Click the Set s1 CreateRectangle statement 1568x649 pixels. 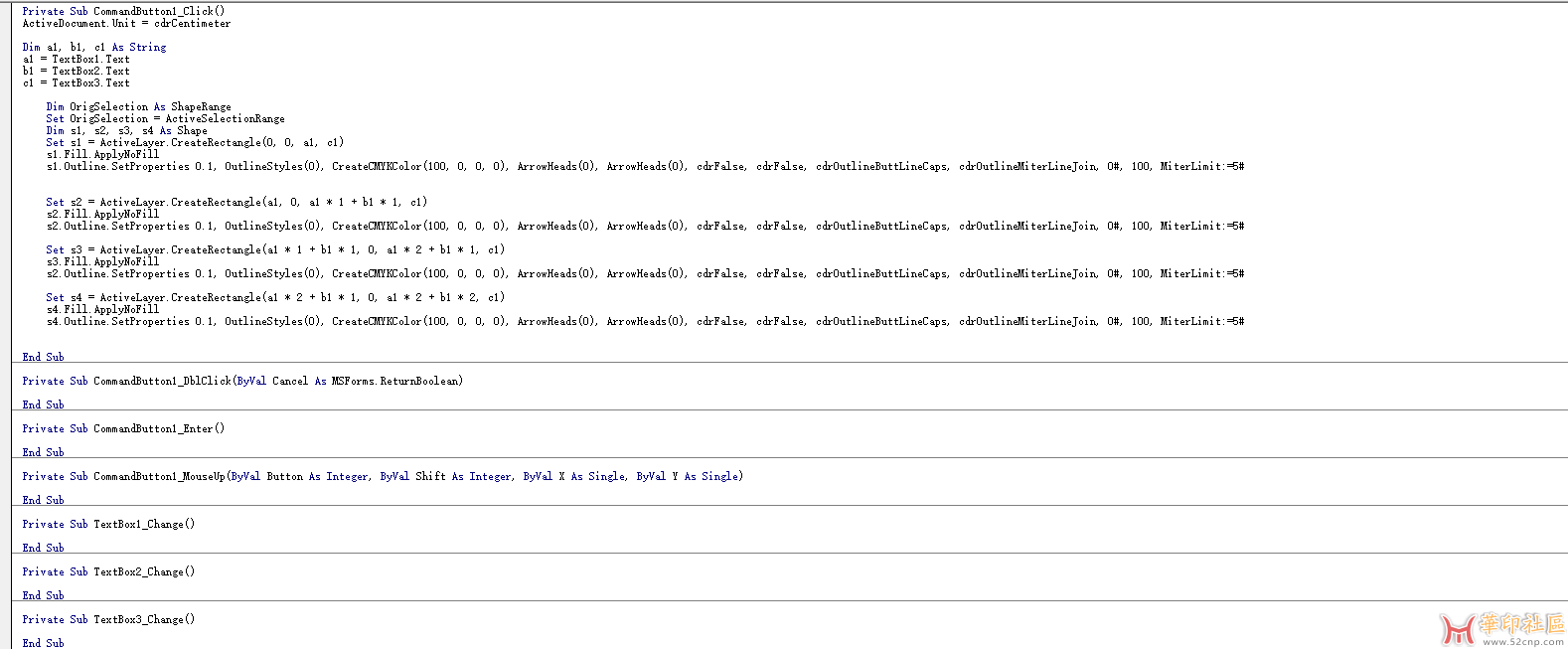194,142
